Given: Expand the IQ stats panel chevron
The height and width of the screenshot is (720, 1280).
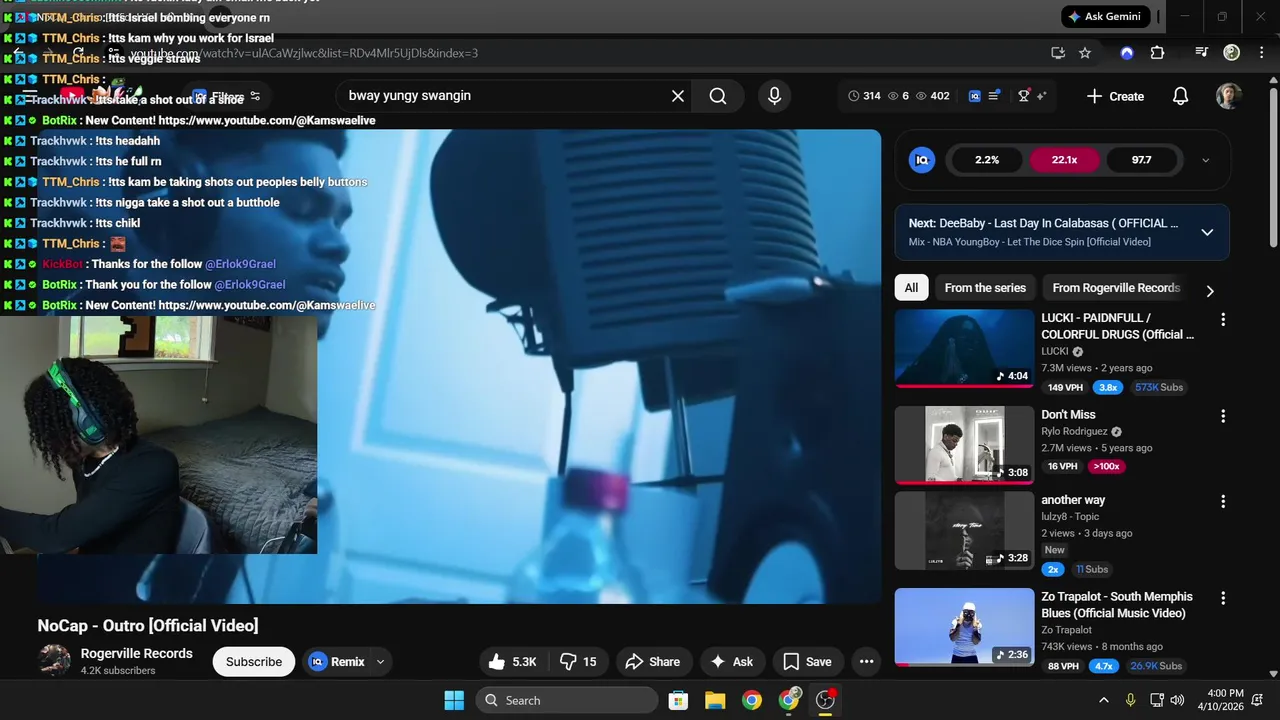Looking at the screenshot, I should pyautogui.click(x=1205, y=160).
